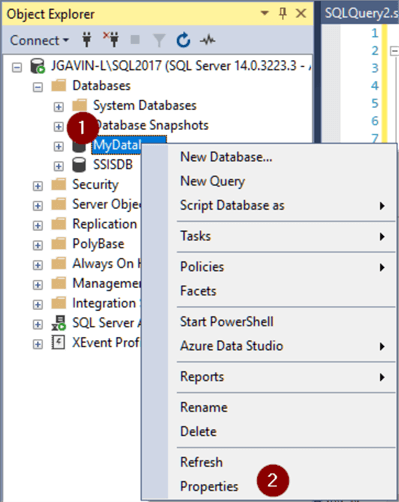The width and height of the screenshot is (399, 502).
Task: Select the PolyBase tree label
Action: [x=98, y=244]
